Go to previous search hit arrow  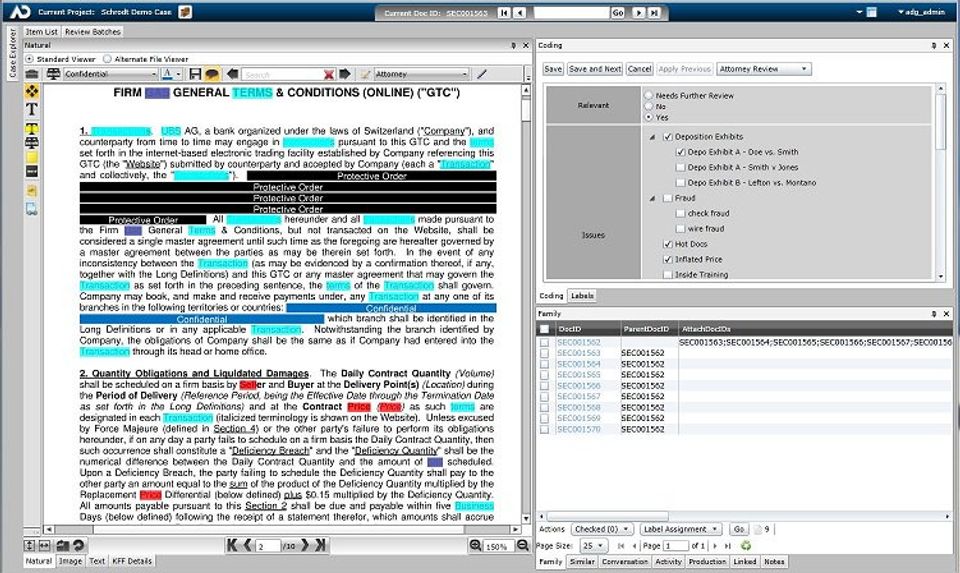[x=232, y=74]
